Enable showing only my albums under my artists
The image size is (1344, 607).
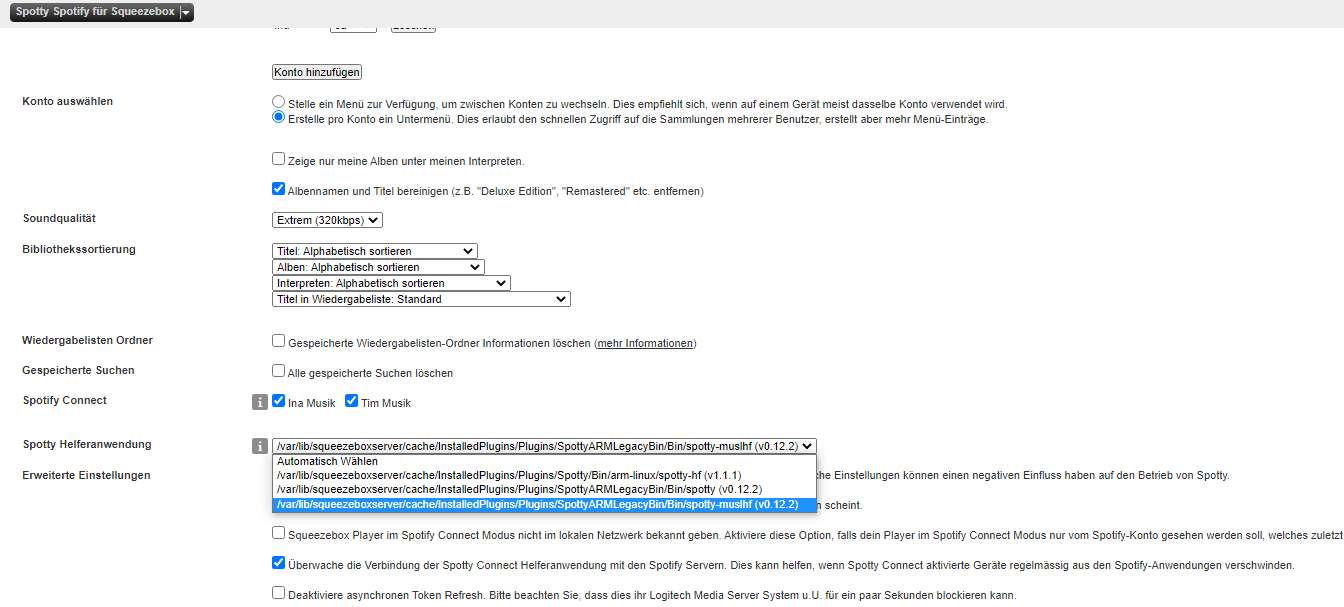(x=278, y=159)
